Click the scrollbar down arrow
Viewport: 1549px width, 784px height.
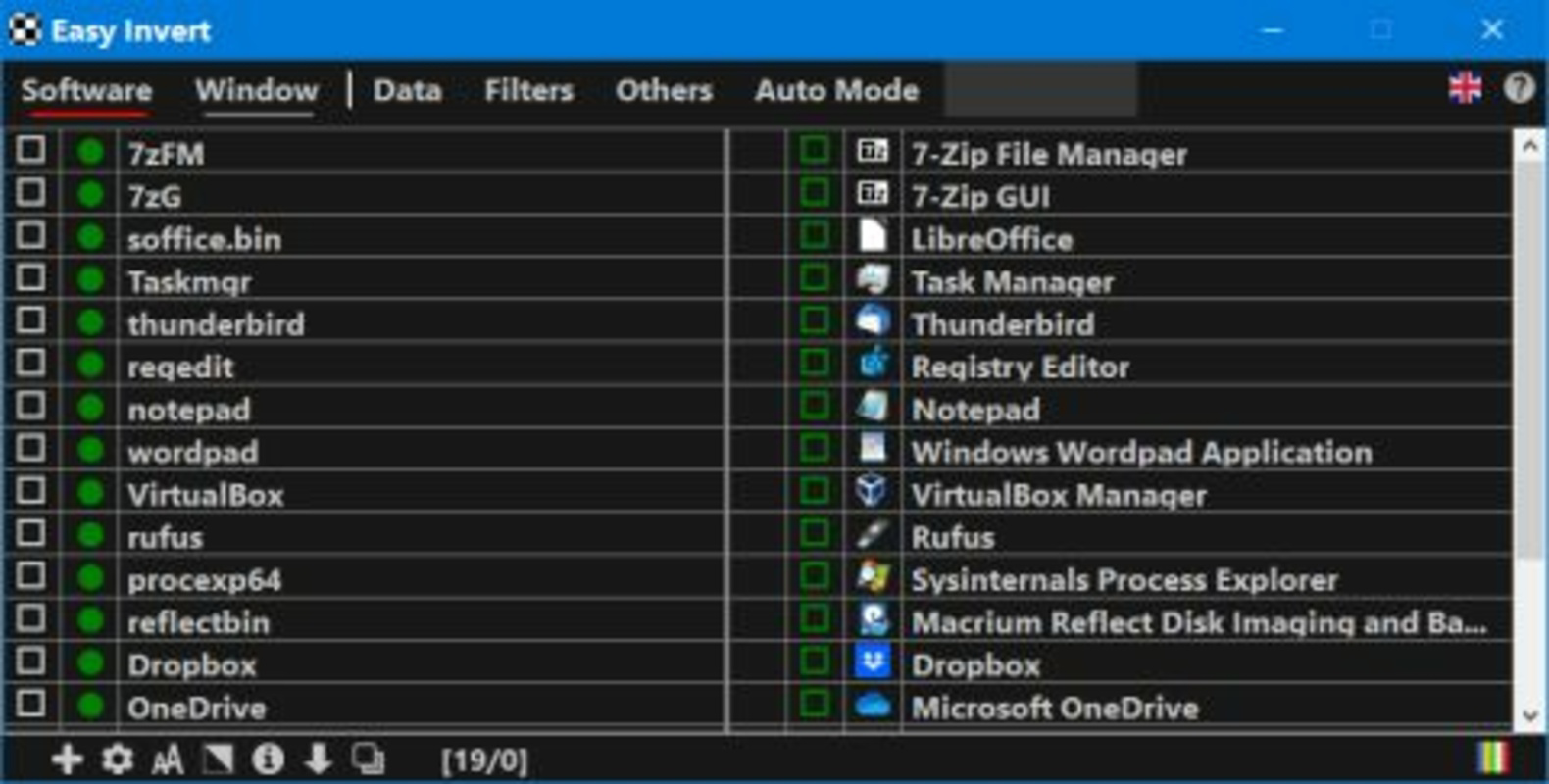(1529, 715)
